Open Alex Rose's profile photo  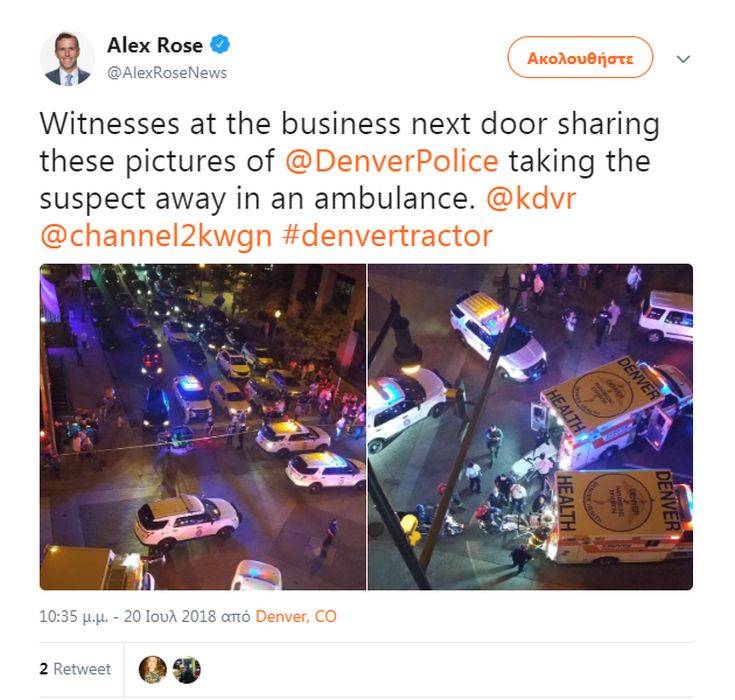tap(68, 59)
